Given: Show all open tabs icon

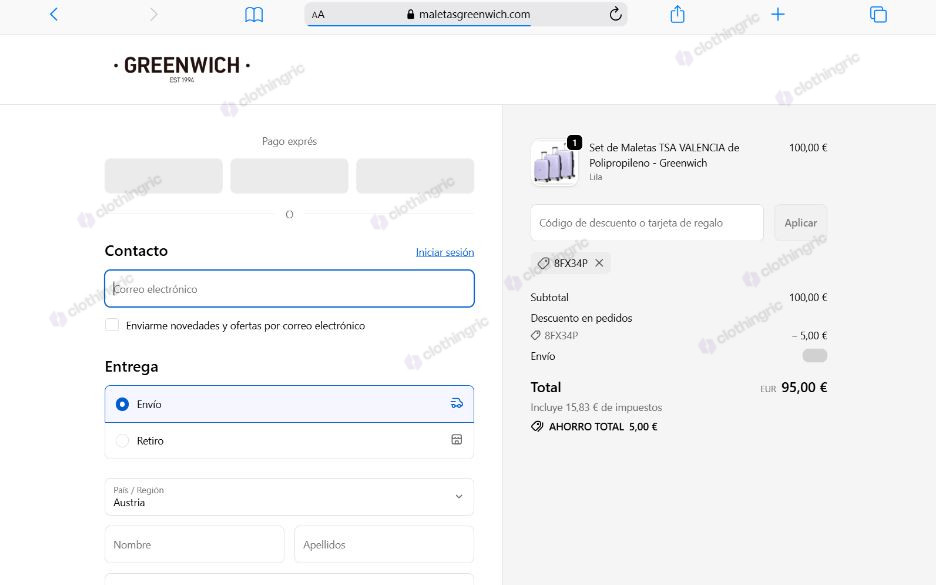Looking at the screenshot, I should [x=878, y=14].
